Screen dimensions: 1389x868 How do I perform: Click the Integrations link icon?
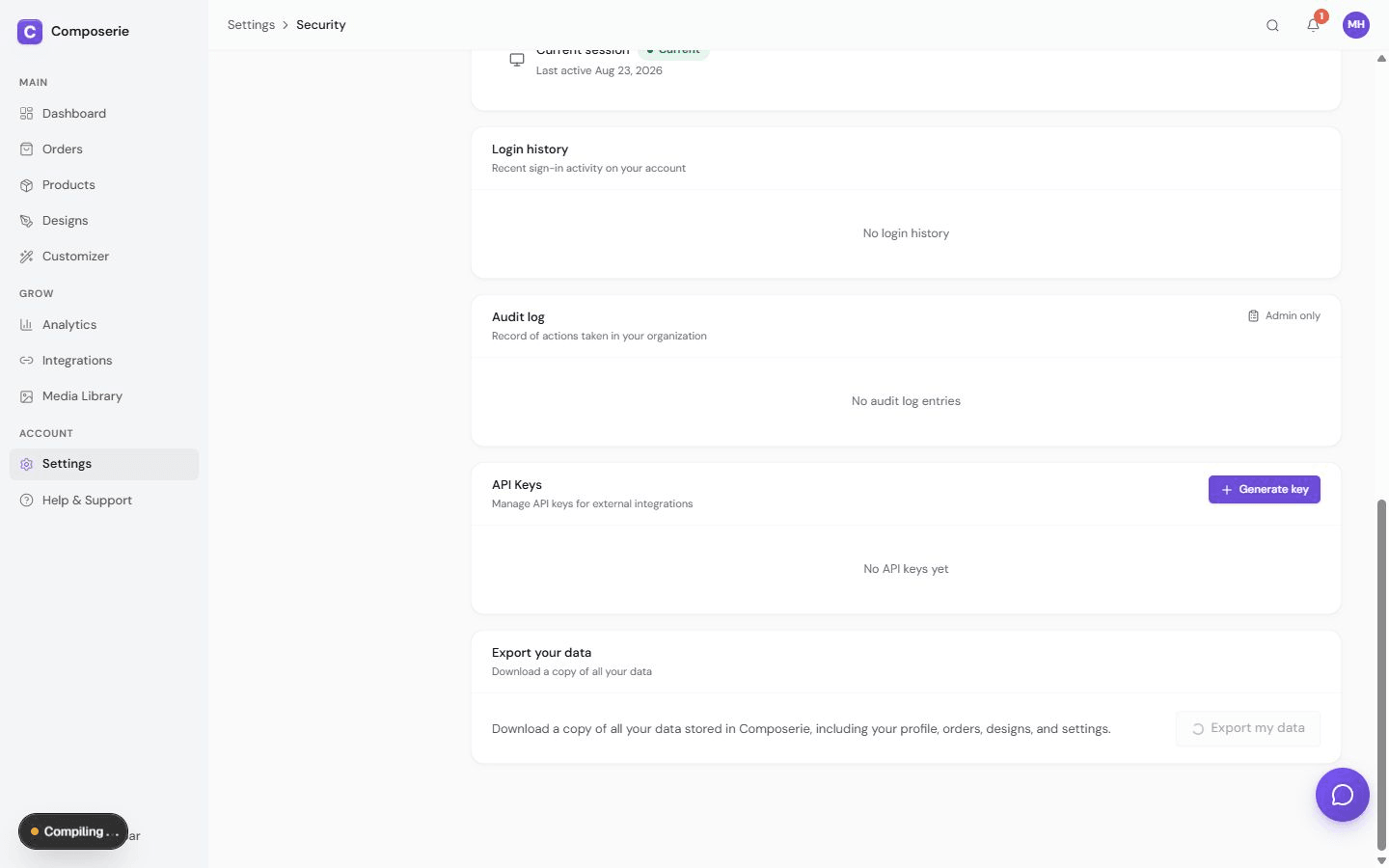[26, 361]
